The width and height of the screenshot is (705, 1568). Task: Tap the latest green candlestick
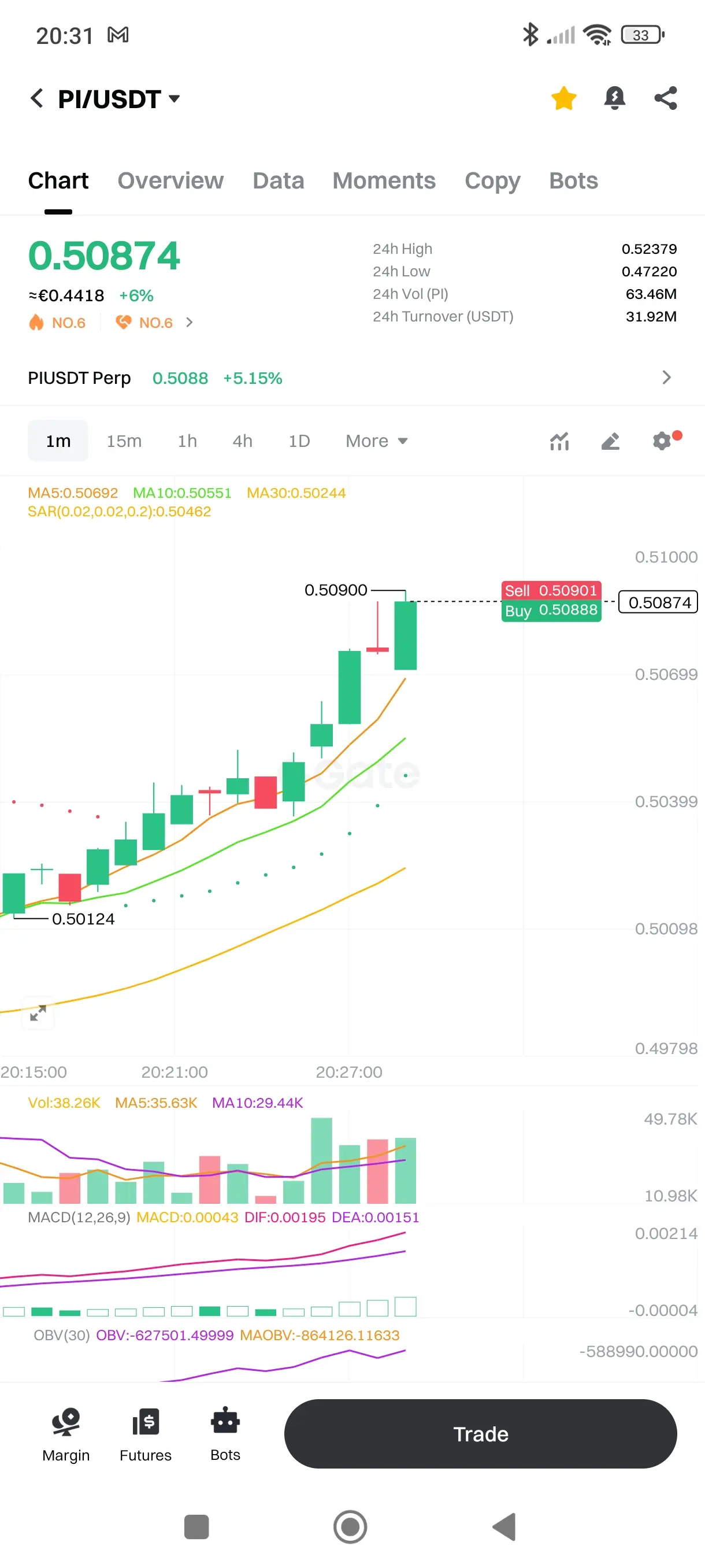pos(405,635)
